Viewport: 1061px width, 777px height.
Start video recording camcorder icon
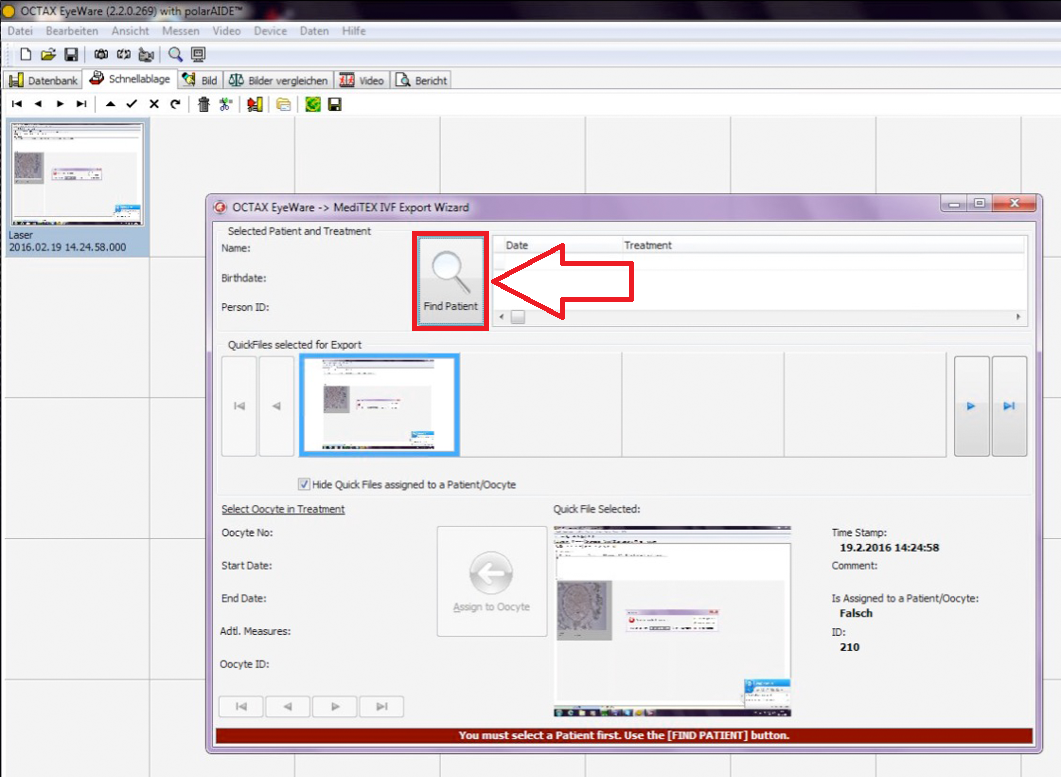click(145, 54)
